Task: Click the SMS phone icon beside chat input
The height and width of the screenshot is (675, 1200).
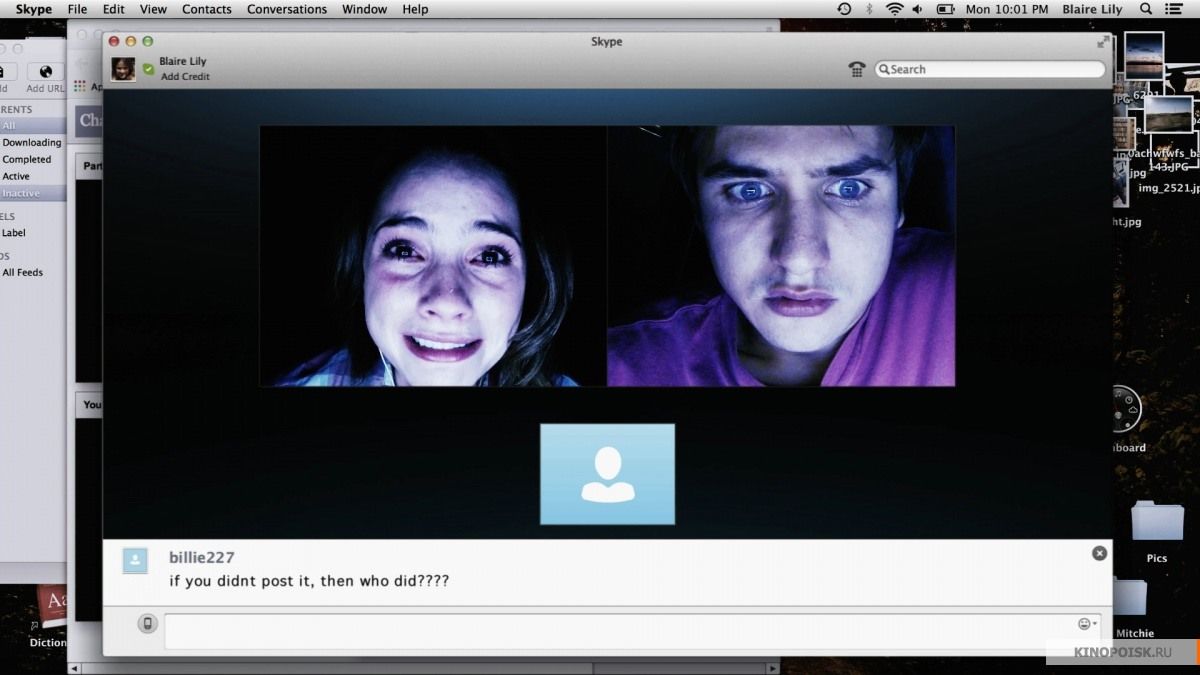Action: [x=148, y=624]
